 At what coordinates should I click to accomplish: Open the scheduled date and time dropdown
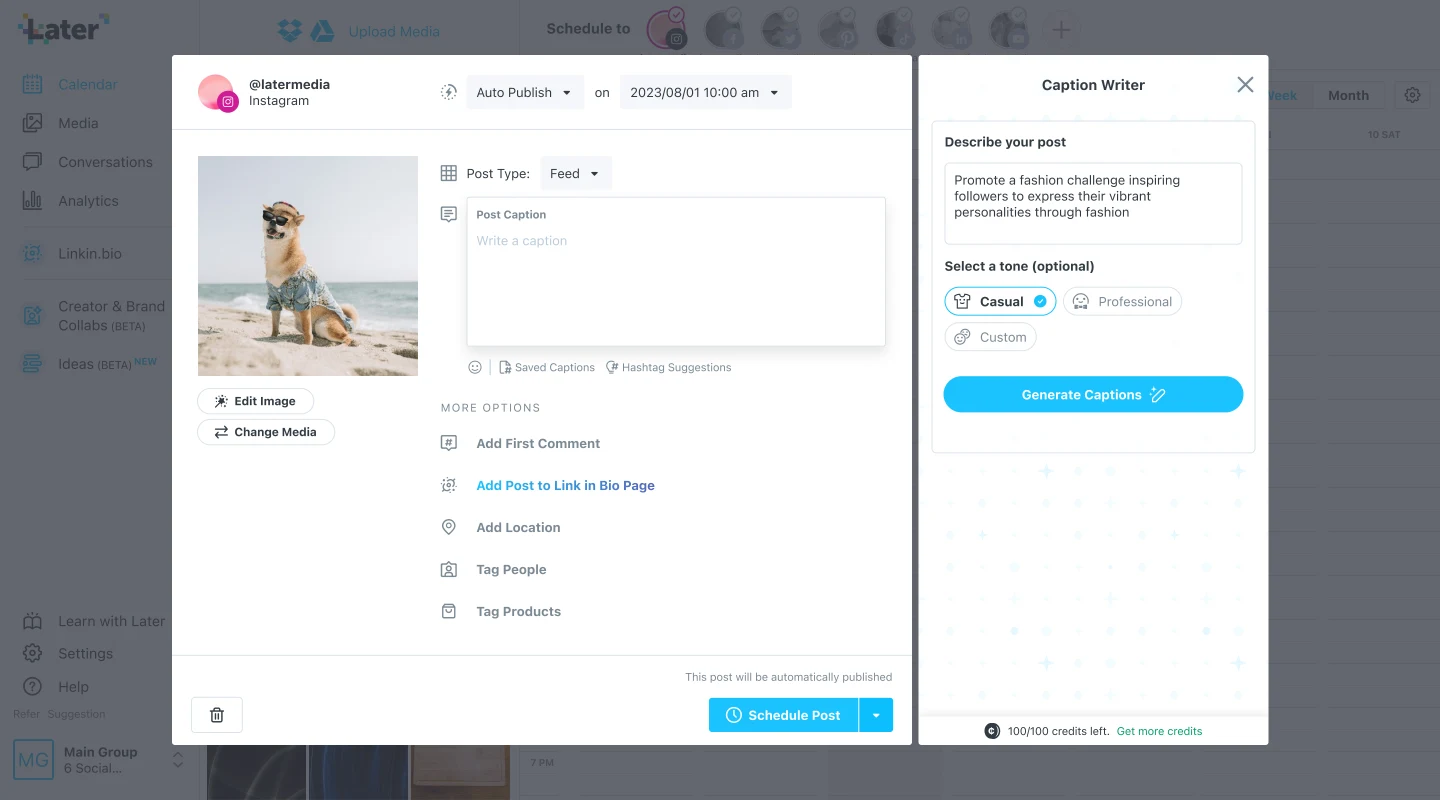[705, 92]
